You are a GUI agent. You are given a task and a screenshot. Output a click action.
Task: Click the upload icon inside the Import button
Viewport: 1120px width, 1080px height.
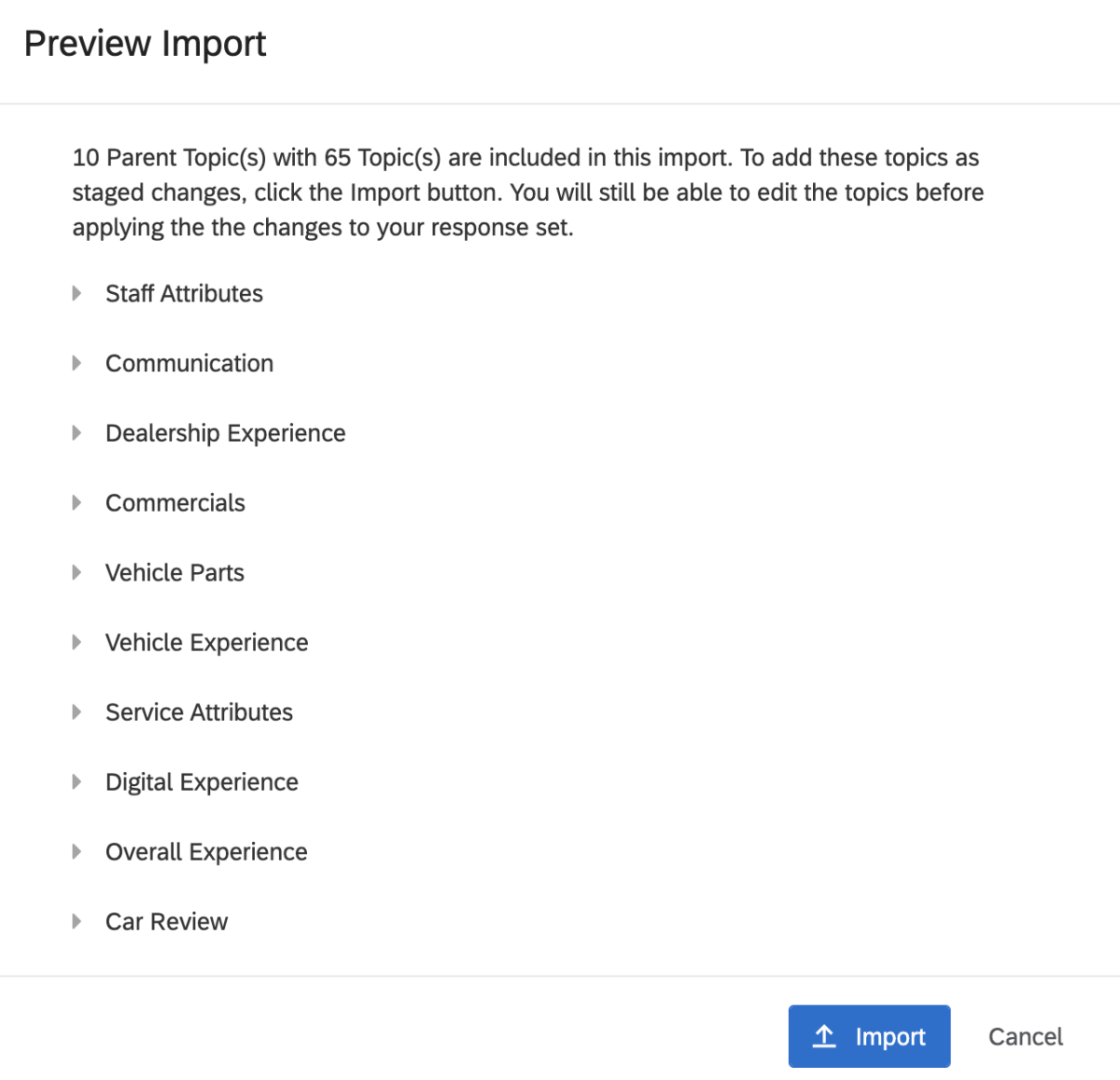click(824, 1036)
